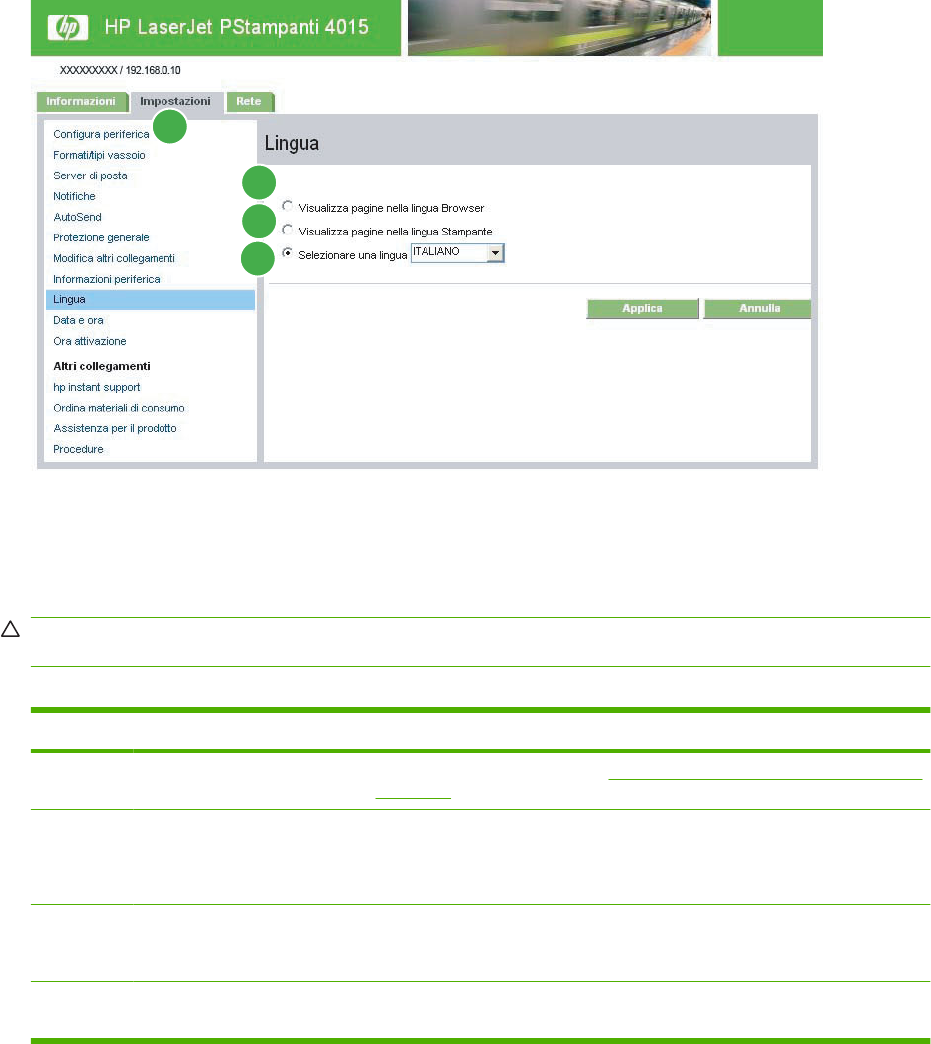Screen dimensions: 931x1044
Task: Select Visualizza pagine nella lingua Stampante option
Action: point(287,230)
